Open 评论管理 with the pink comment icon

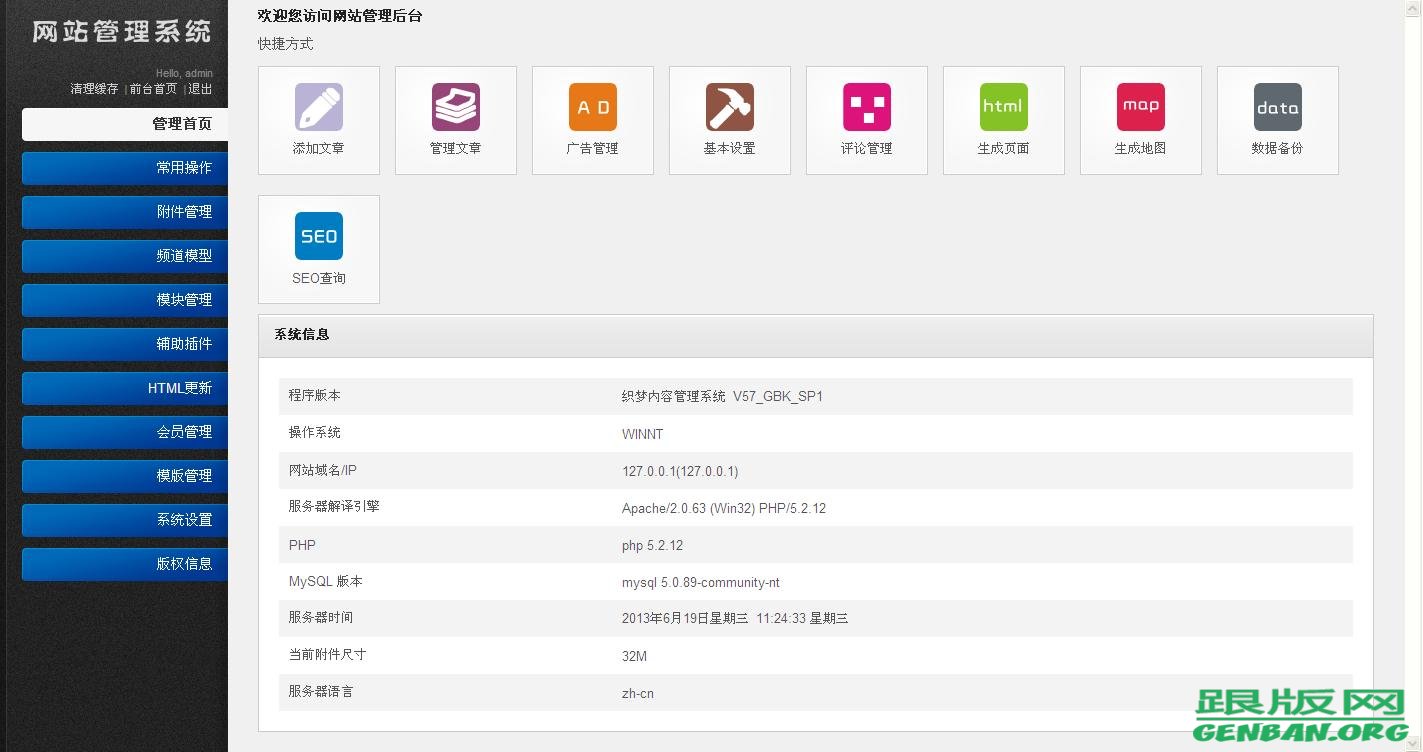[x=866, y=107]
